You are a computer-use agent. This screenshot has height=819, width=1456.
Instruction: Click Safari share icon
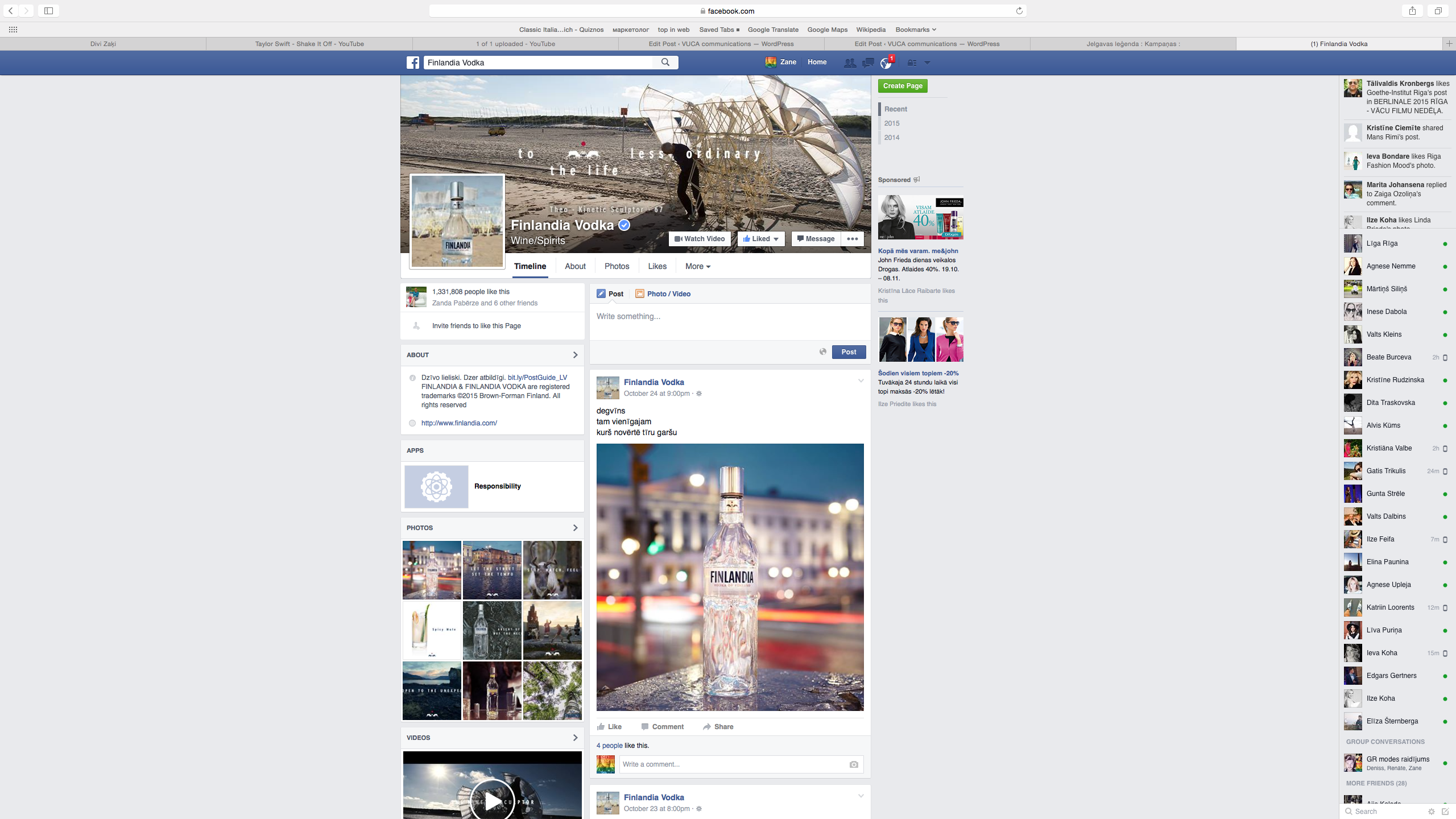click(1412, 11)
